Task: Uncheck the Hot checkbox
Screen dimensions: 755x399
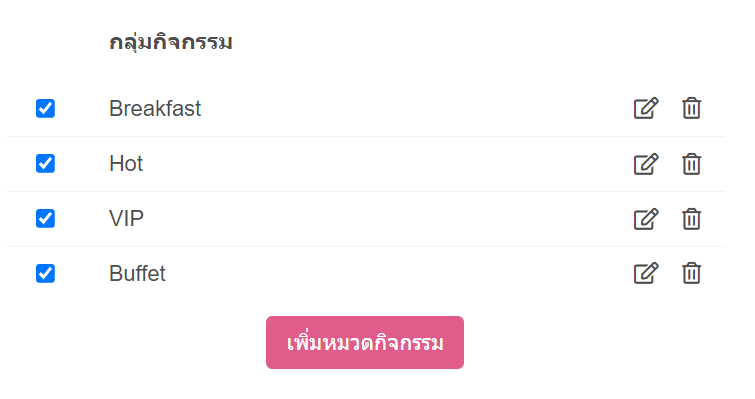Action: click(x=45, y=163)
